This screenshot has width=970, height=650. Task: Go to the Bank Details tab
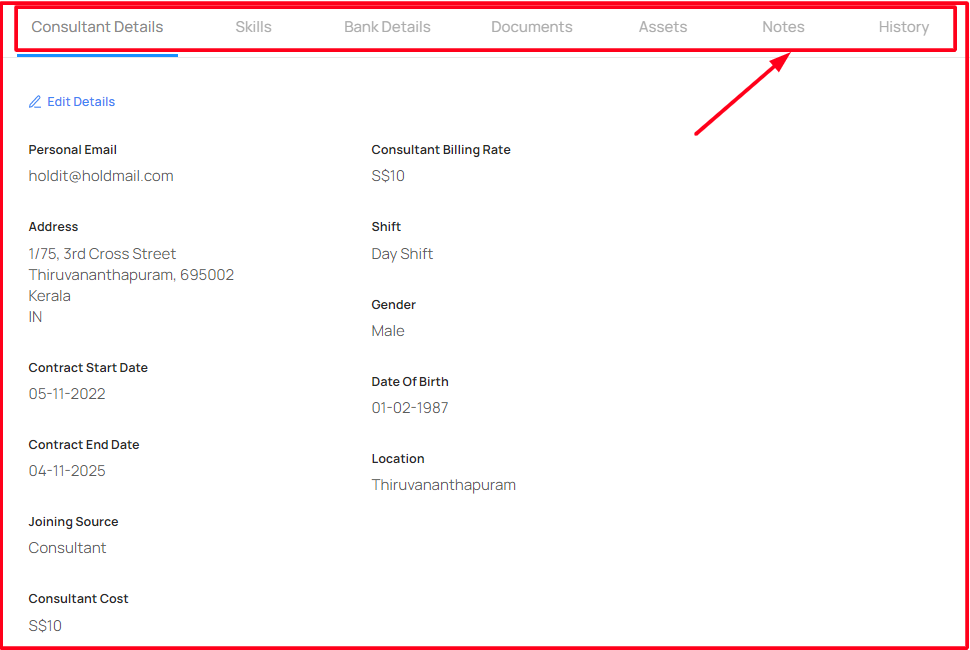coord(387,27)
